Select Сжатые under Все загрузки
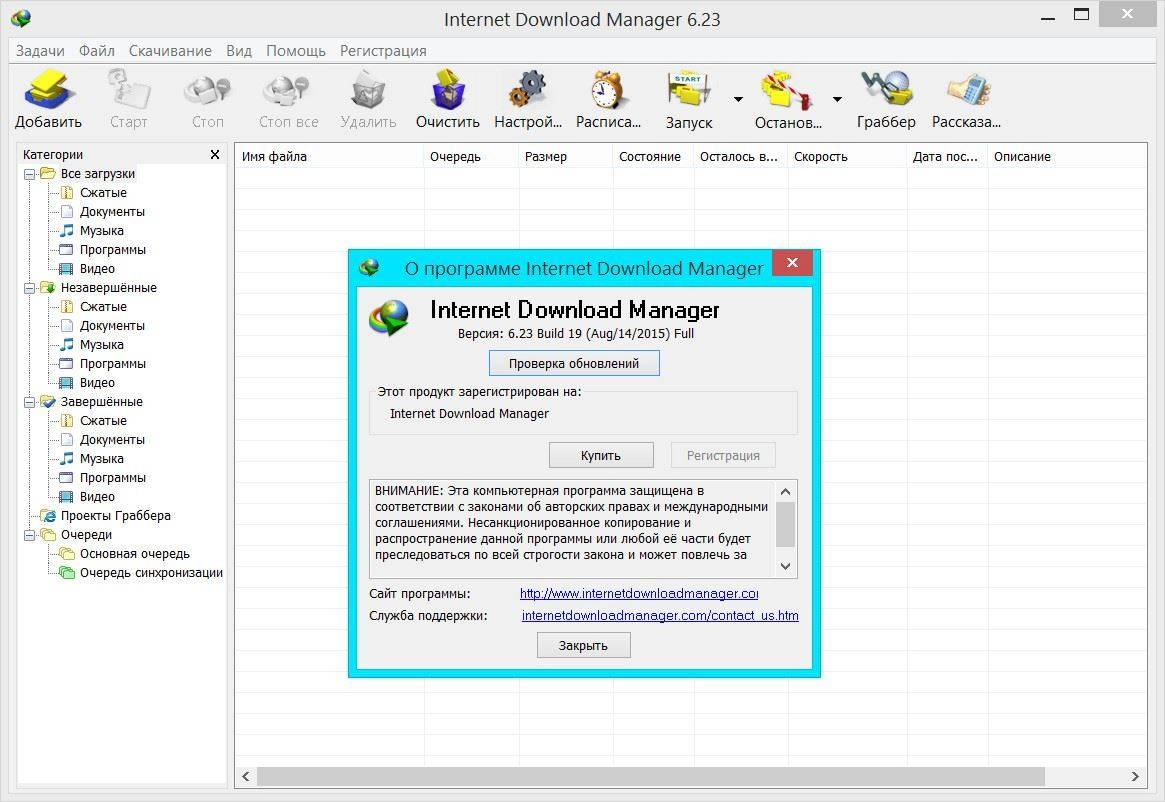This screenshot has width=1165, height=802. coord(103,193)
